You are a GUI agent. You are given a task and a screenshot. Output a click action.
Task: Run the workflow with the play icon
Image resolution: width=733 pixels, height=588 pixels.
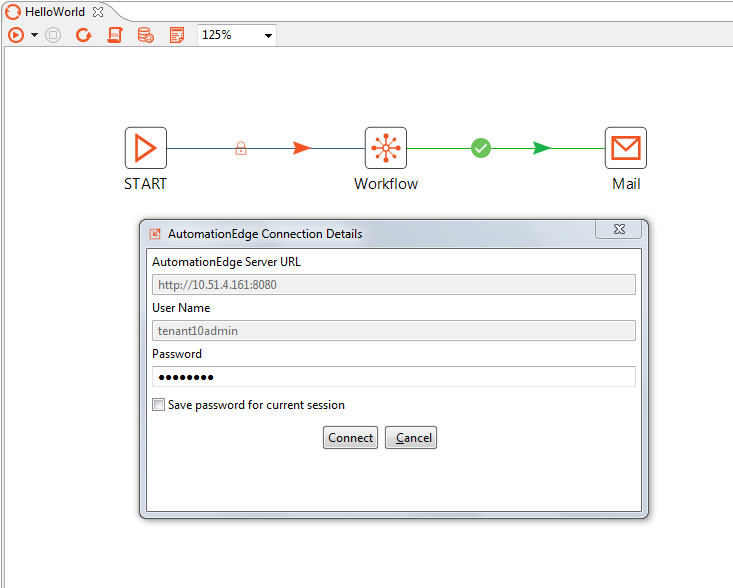coord(16,35)
